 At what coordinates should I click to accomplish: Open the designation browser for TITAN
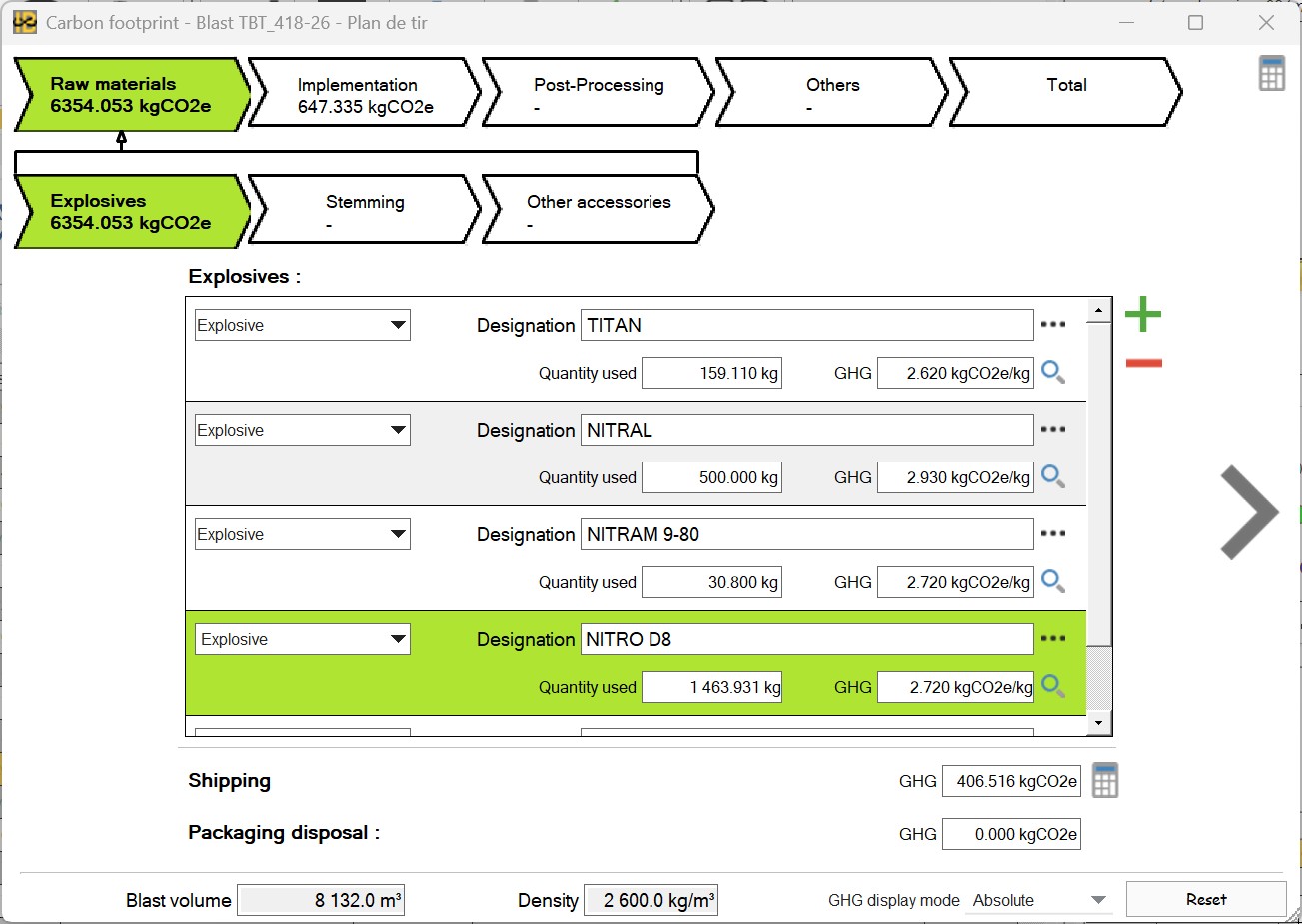1052,324
